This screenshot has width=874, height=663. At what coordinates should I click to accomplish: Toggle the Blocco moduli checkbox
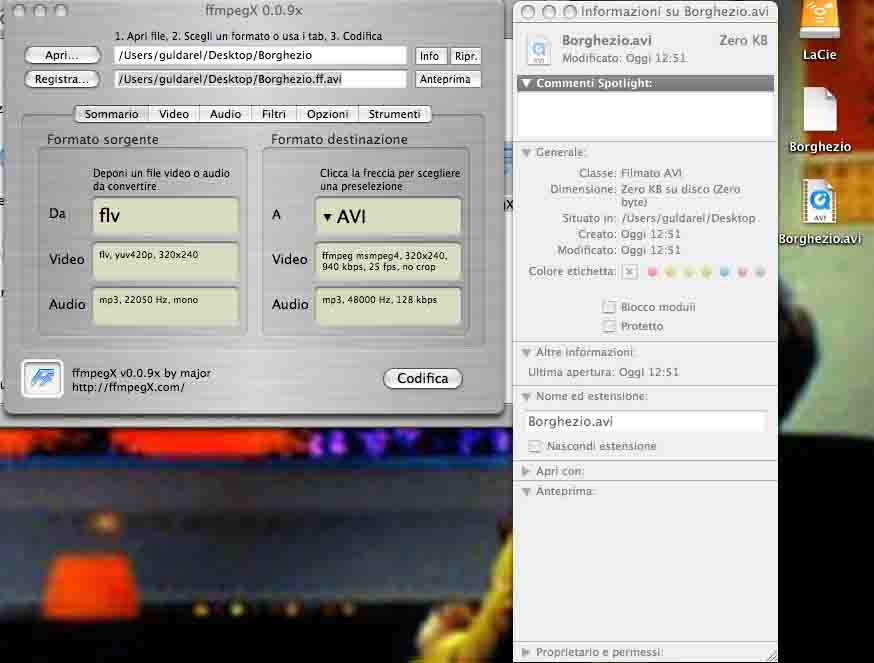pos(609,307)
